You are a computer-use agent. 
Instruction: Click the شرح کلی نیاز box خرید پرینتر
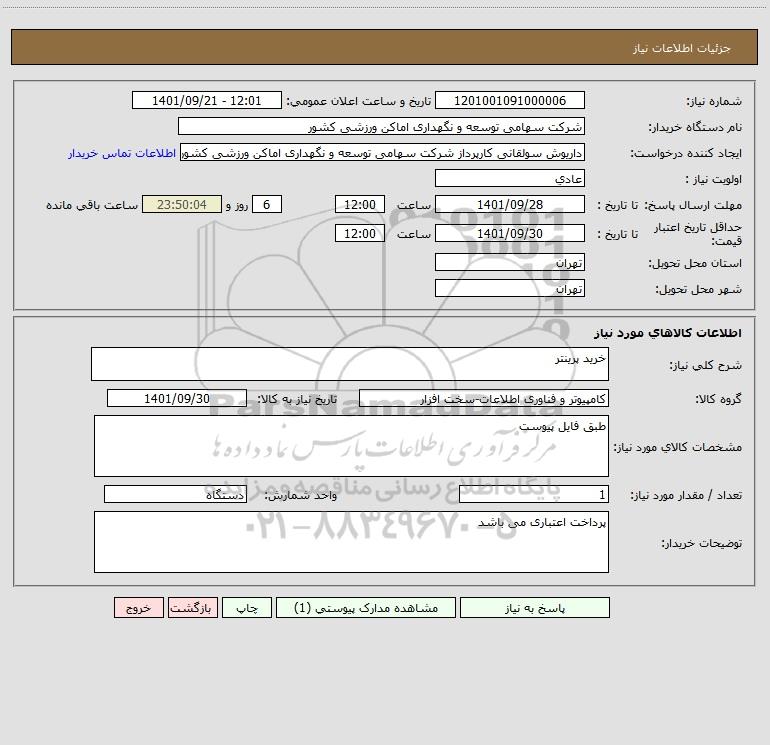pyautogui.click(x=350, y=364)
